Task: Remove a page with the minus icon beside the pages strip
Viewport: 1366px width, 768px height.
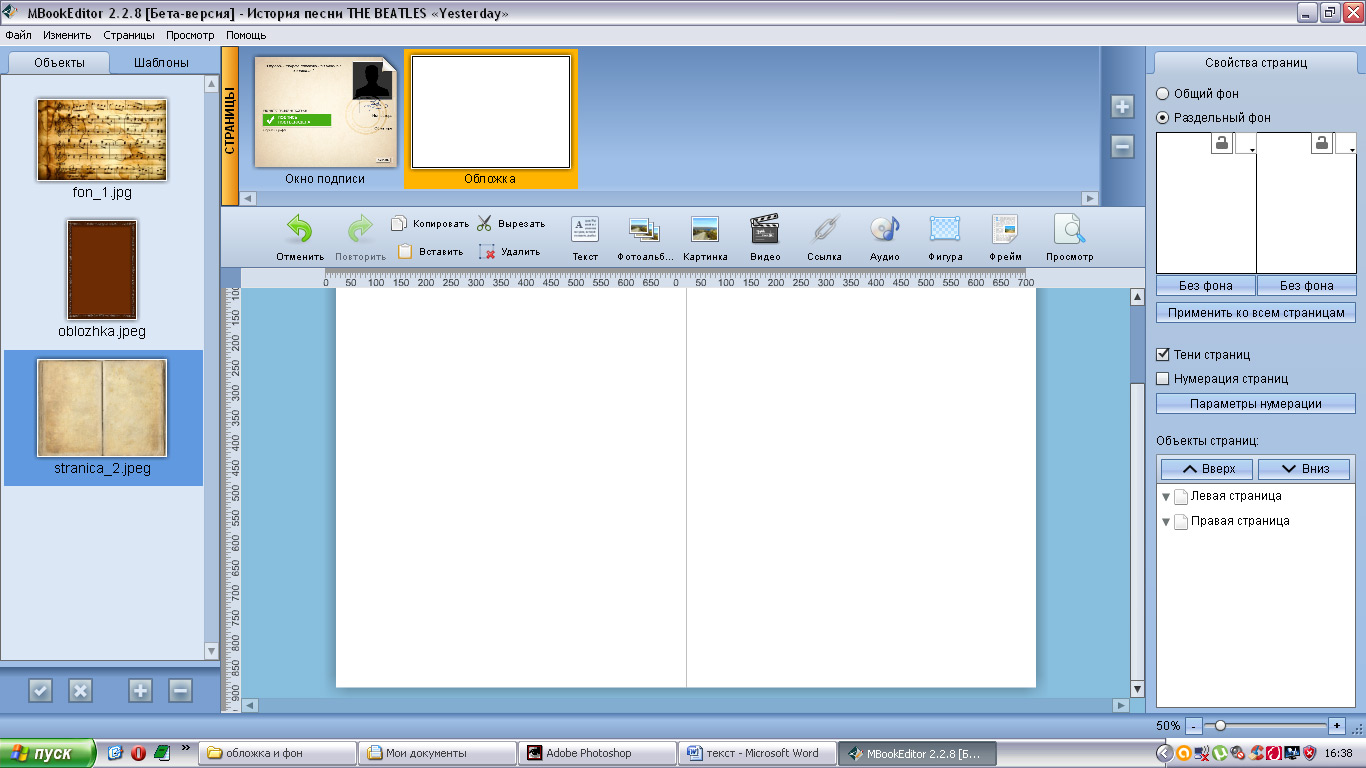Action: click(1122, 147)
